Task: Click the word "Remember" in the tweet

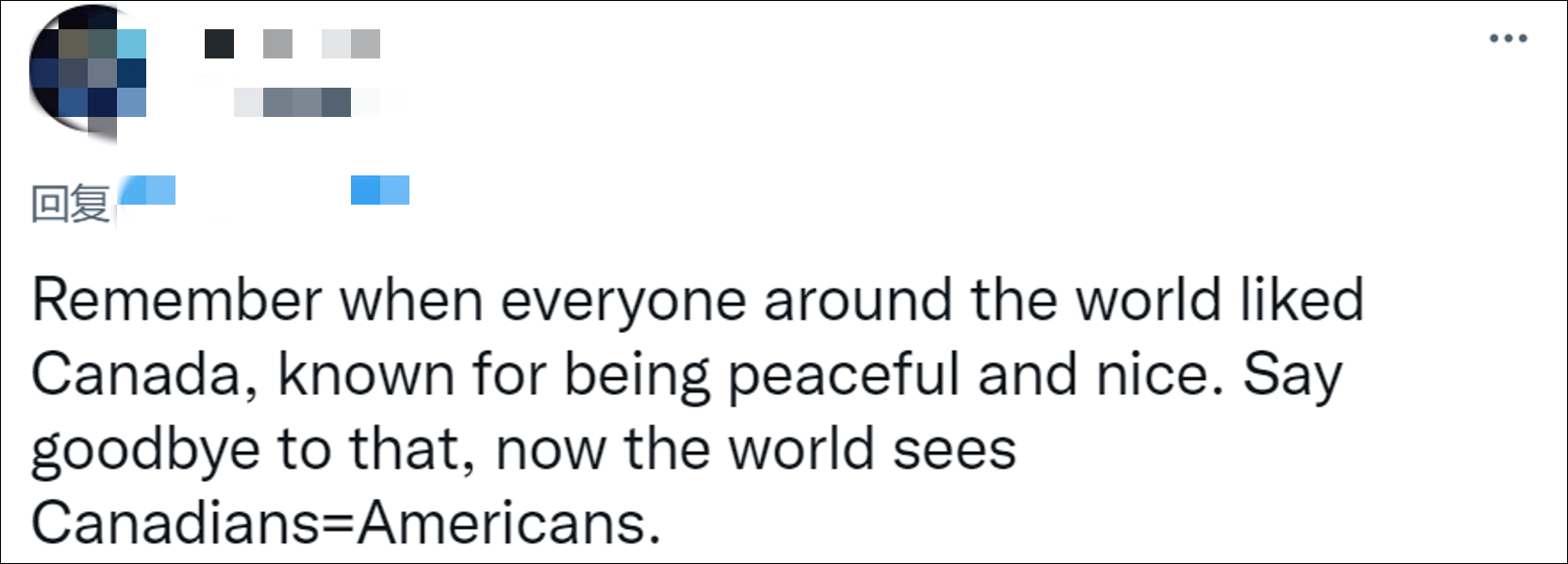Action: click(x=177, y=301)
